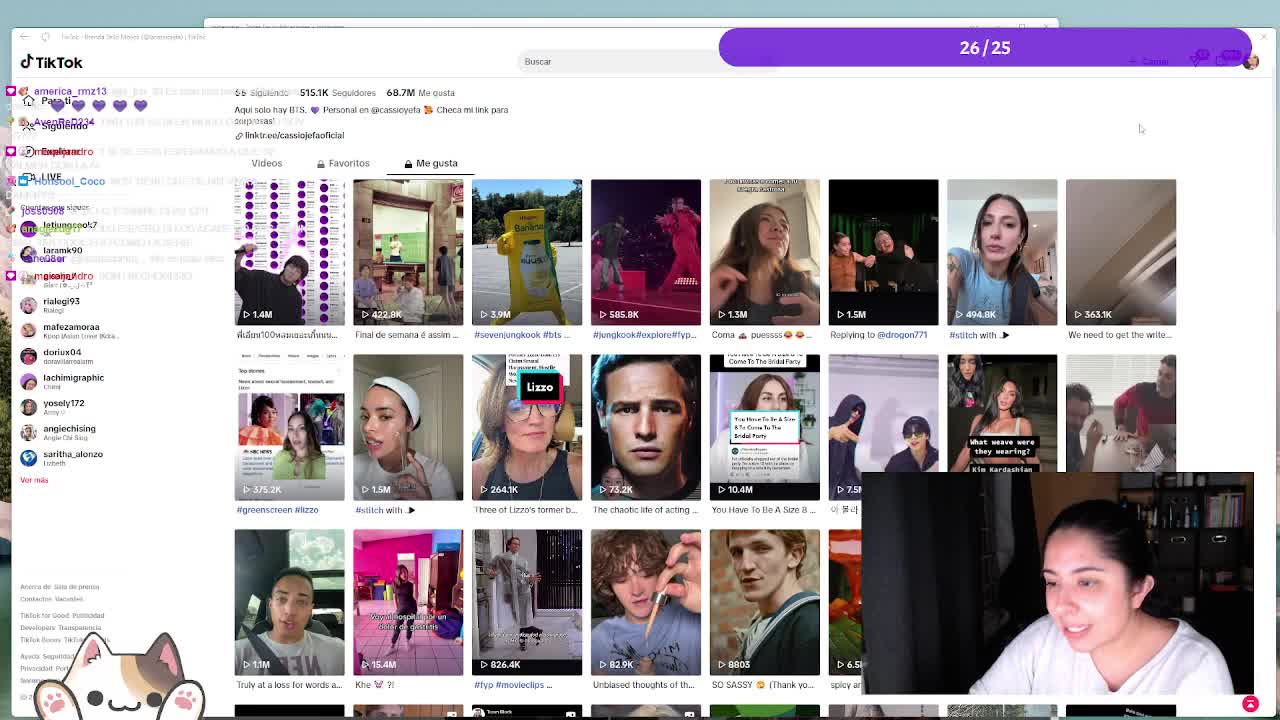Open the rialegi93 username text

[61, 301]
